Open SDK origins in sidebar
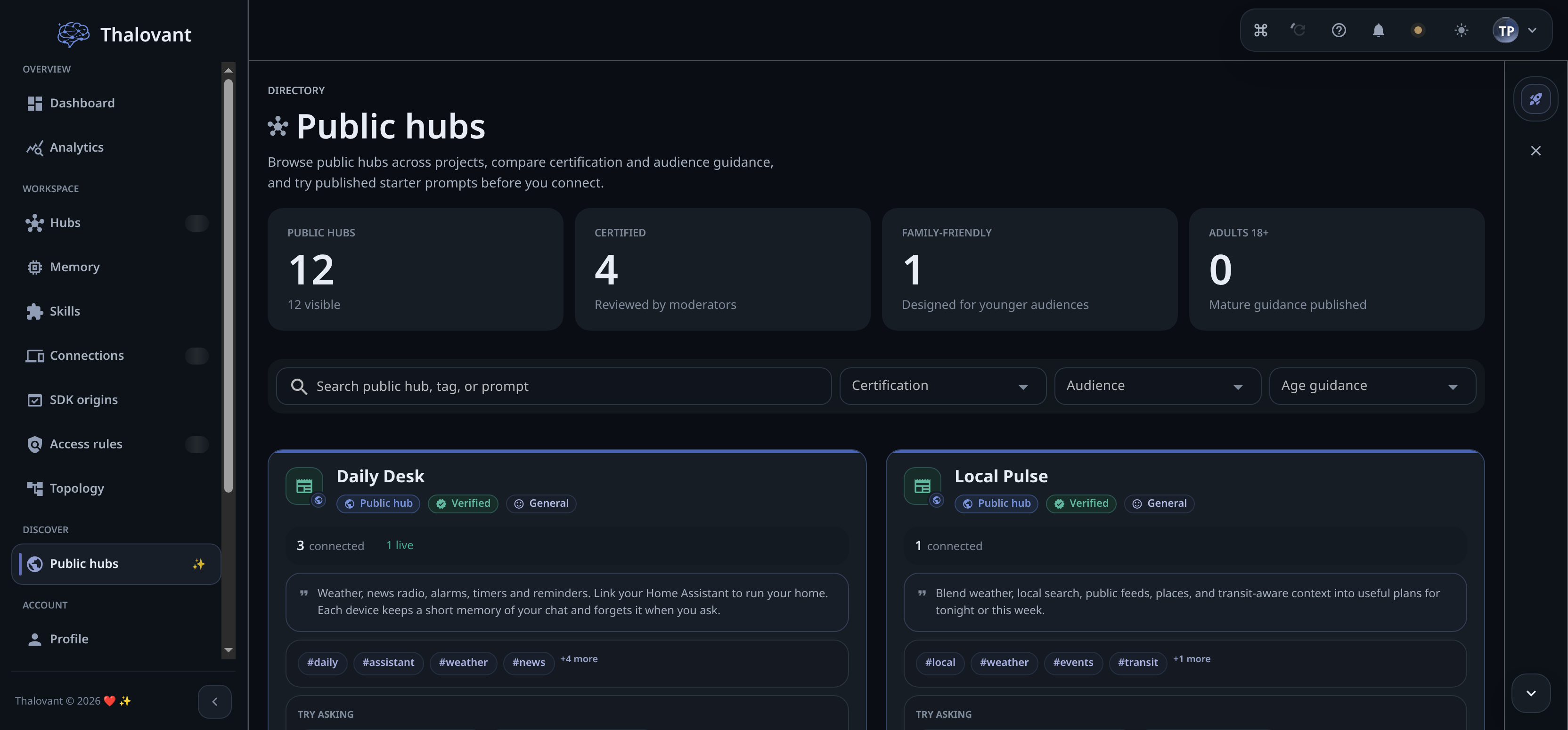This screenshot has width=1568, height=730. [x=115, y=400]
